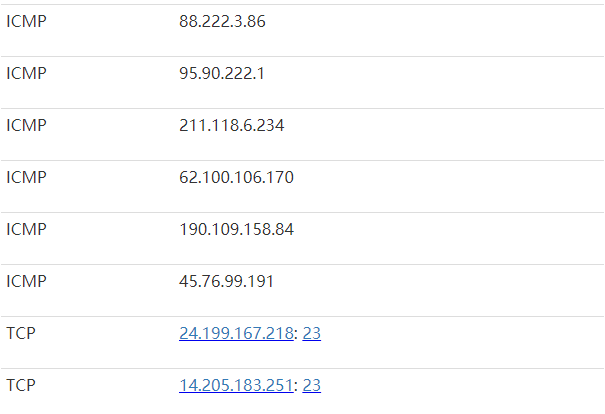
Task: Select the IP address 95.90.222.1
Action: (x=222, y=73)
